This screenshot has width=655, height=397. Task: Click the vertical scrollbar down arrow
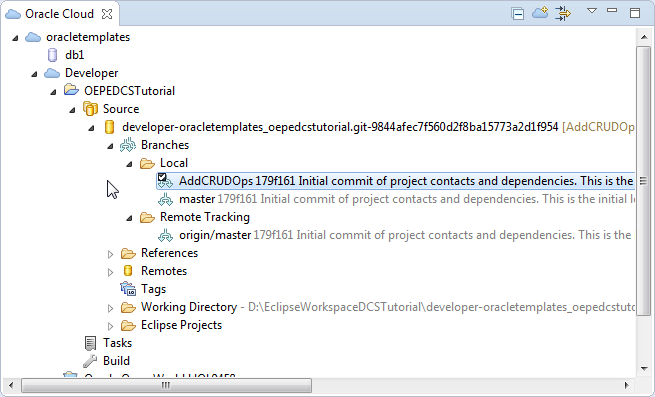coord(644,369)
